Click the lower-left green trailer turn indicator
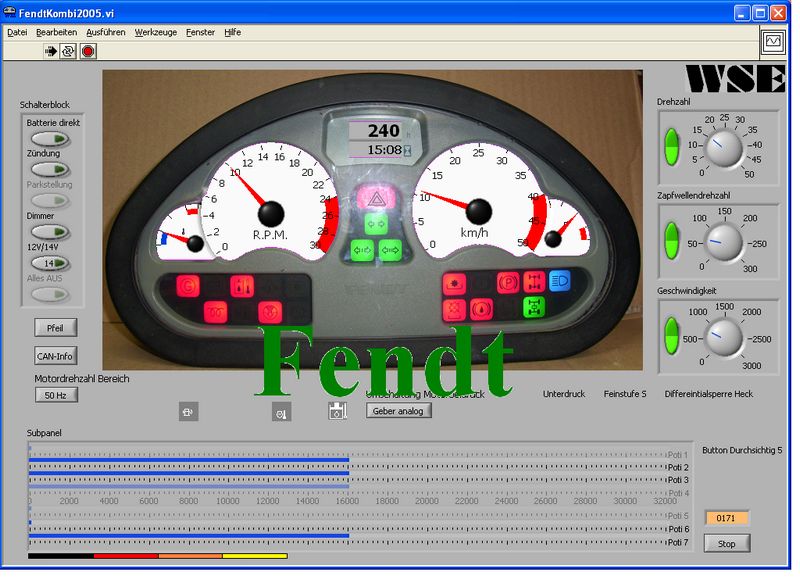The width and height of the screenshot is (800, 587). tap(362, 250)
